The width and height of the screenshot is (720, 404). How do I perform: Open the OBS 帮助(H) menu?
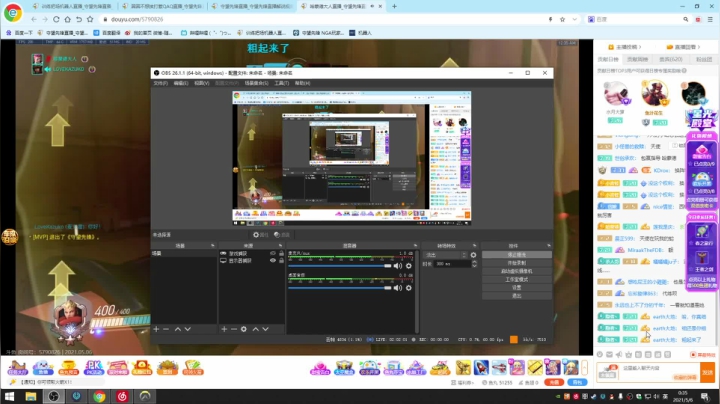(302, 83)
